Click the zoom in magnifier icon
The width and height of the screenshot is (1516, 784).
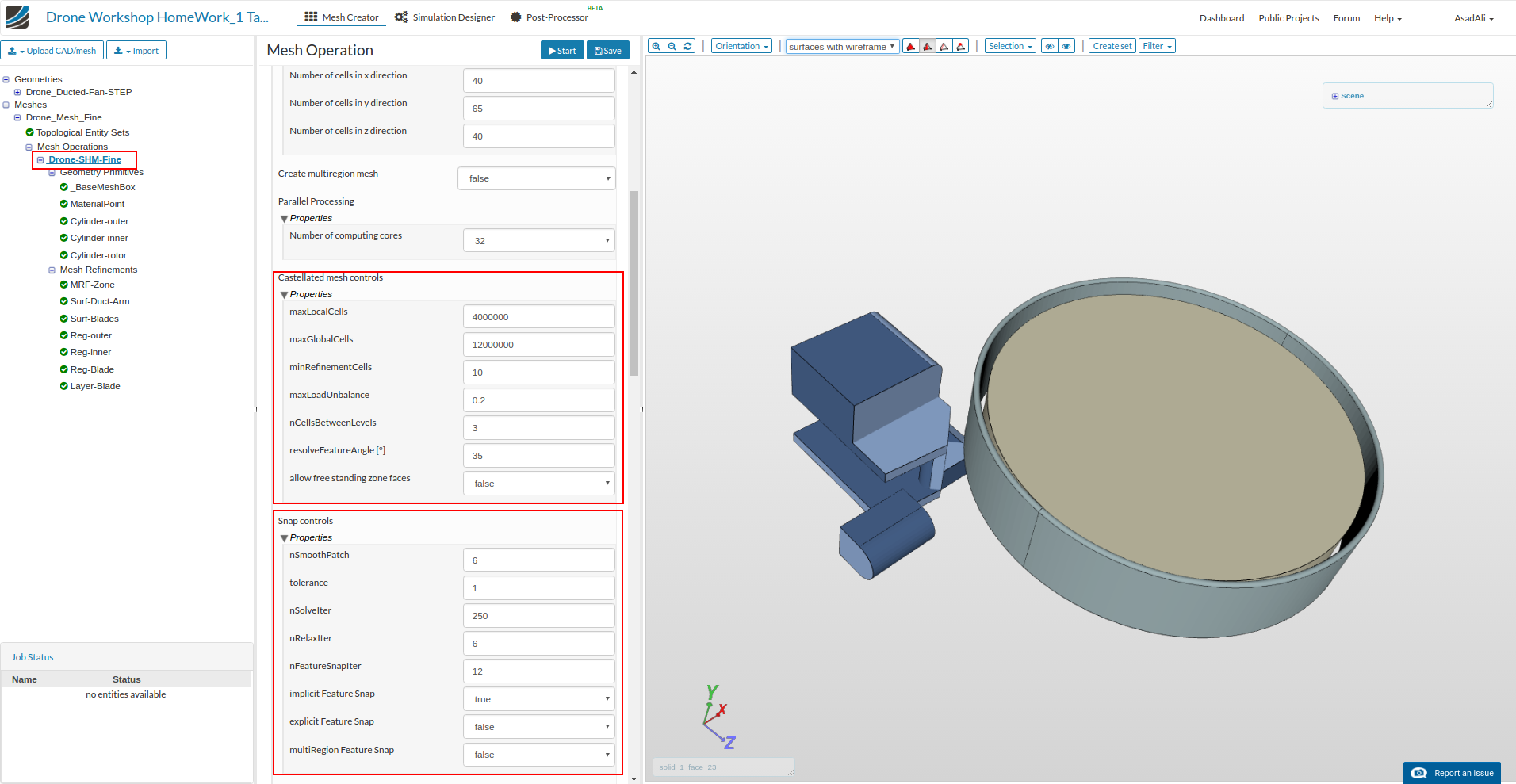(x=656, y=46)
